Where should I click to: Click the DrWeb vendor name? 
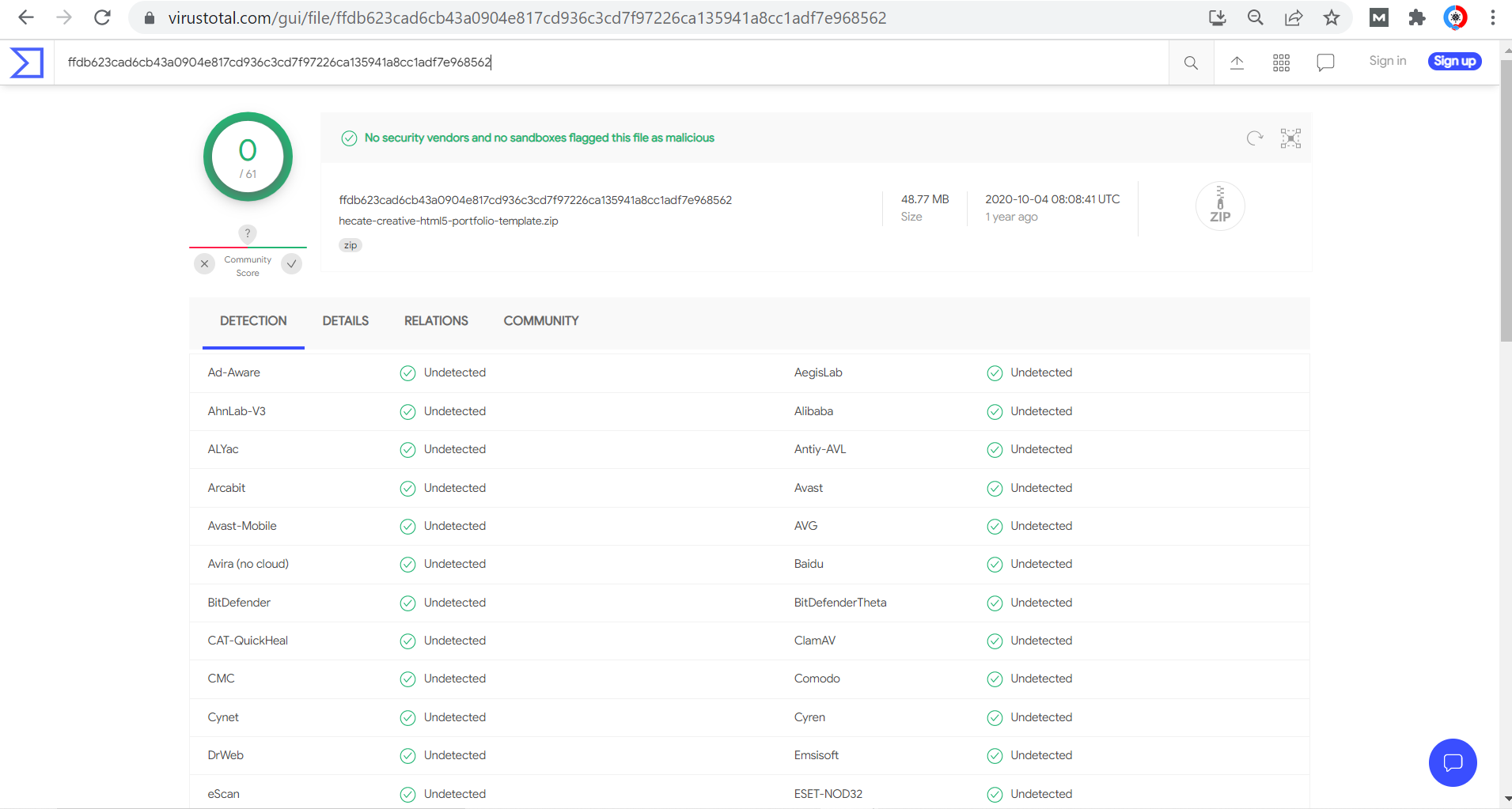click(225, 755)
